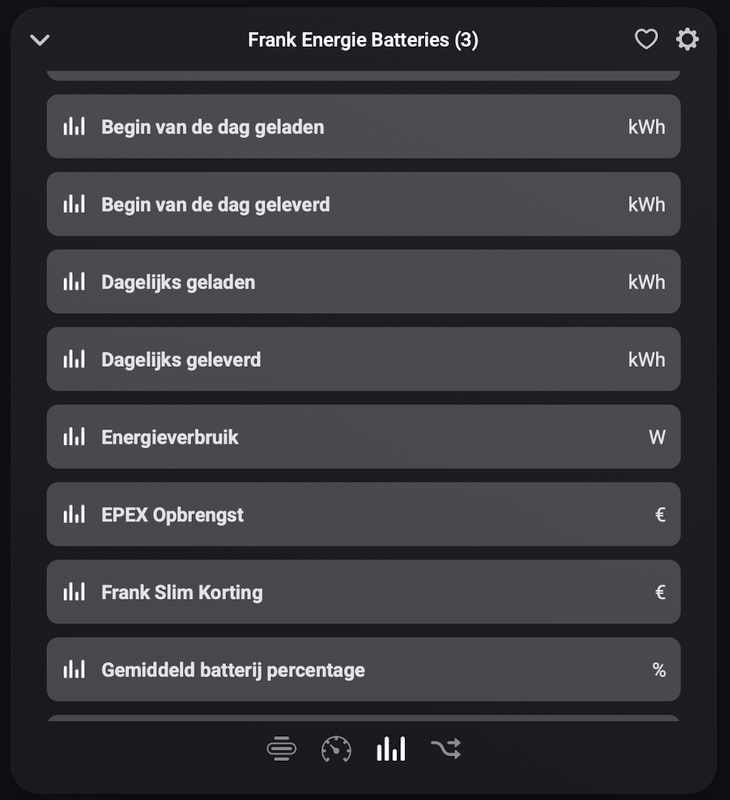Click the bar chart icon beside EPEX Opbrengst

tap(75, 514)
